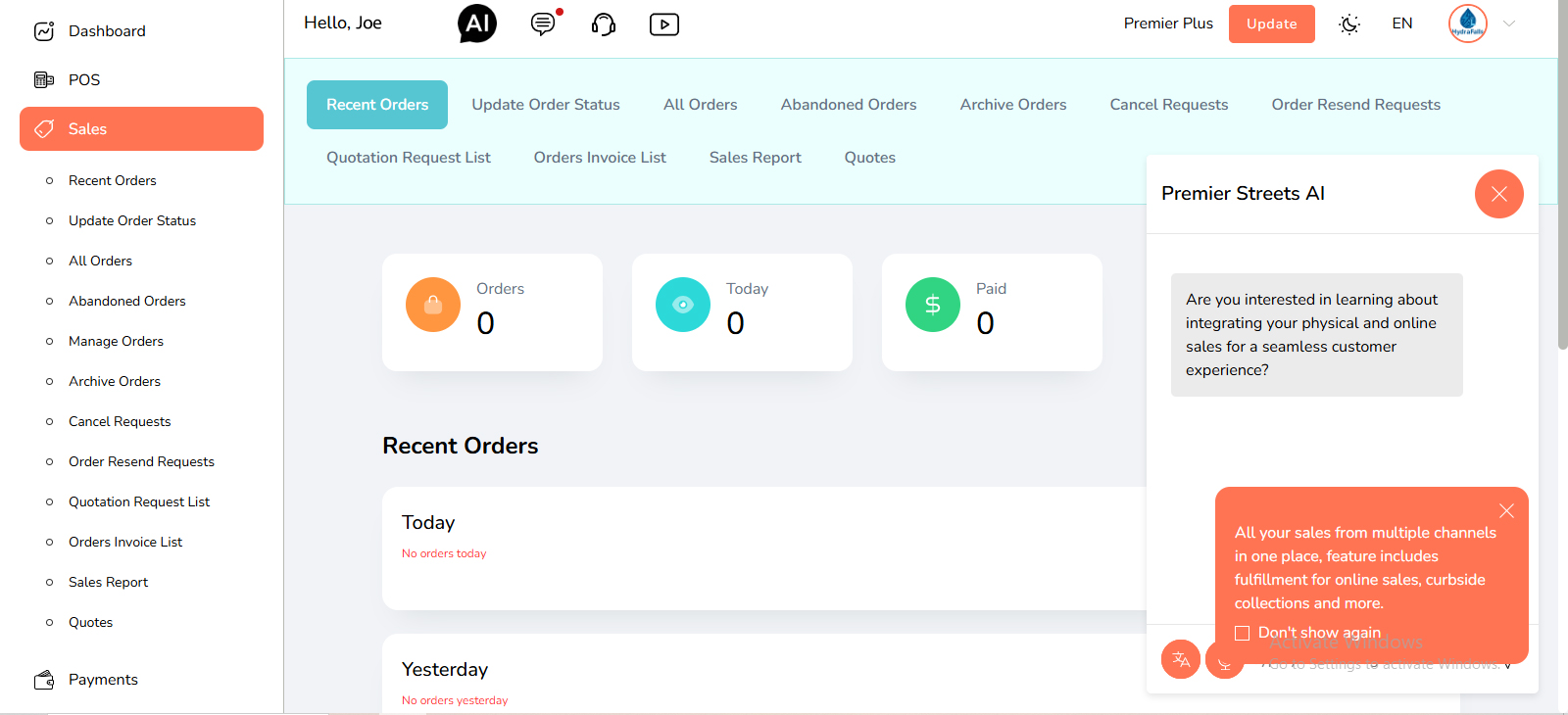Open Payments section in sidebar
Screen dimensions: 1568x715
[x=103, y=680]
